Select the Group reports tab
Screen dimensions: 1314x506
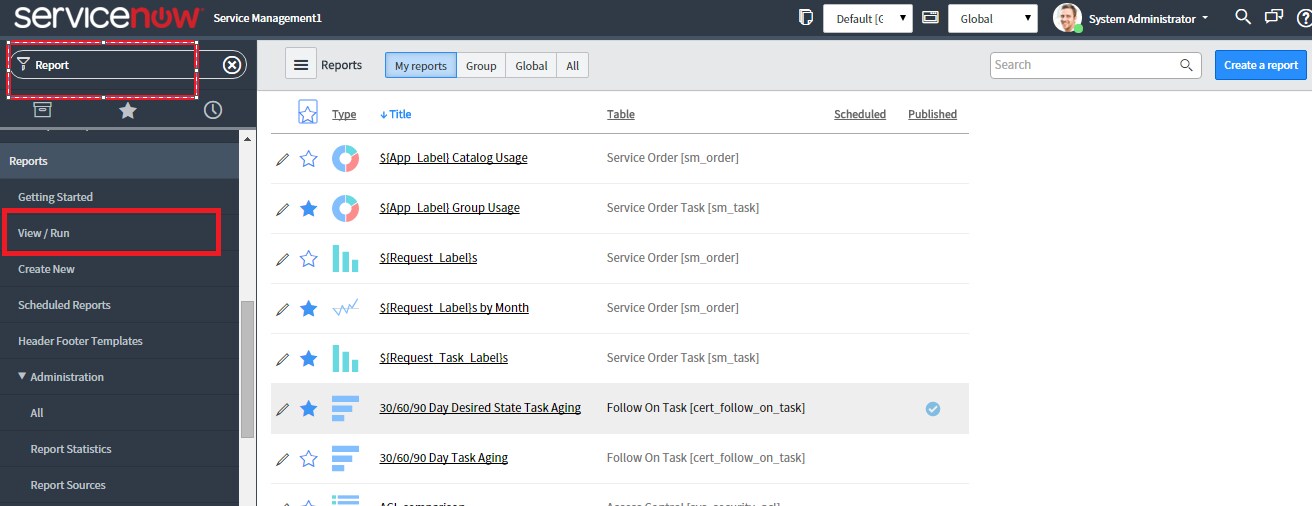[481, 65]
